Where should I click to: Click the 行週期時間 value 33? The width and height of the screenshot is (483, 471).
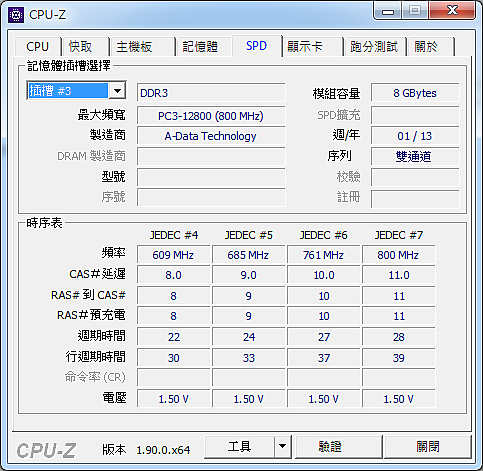248,358
